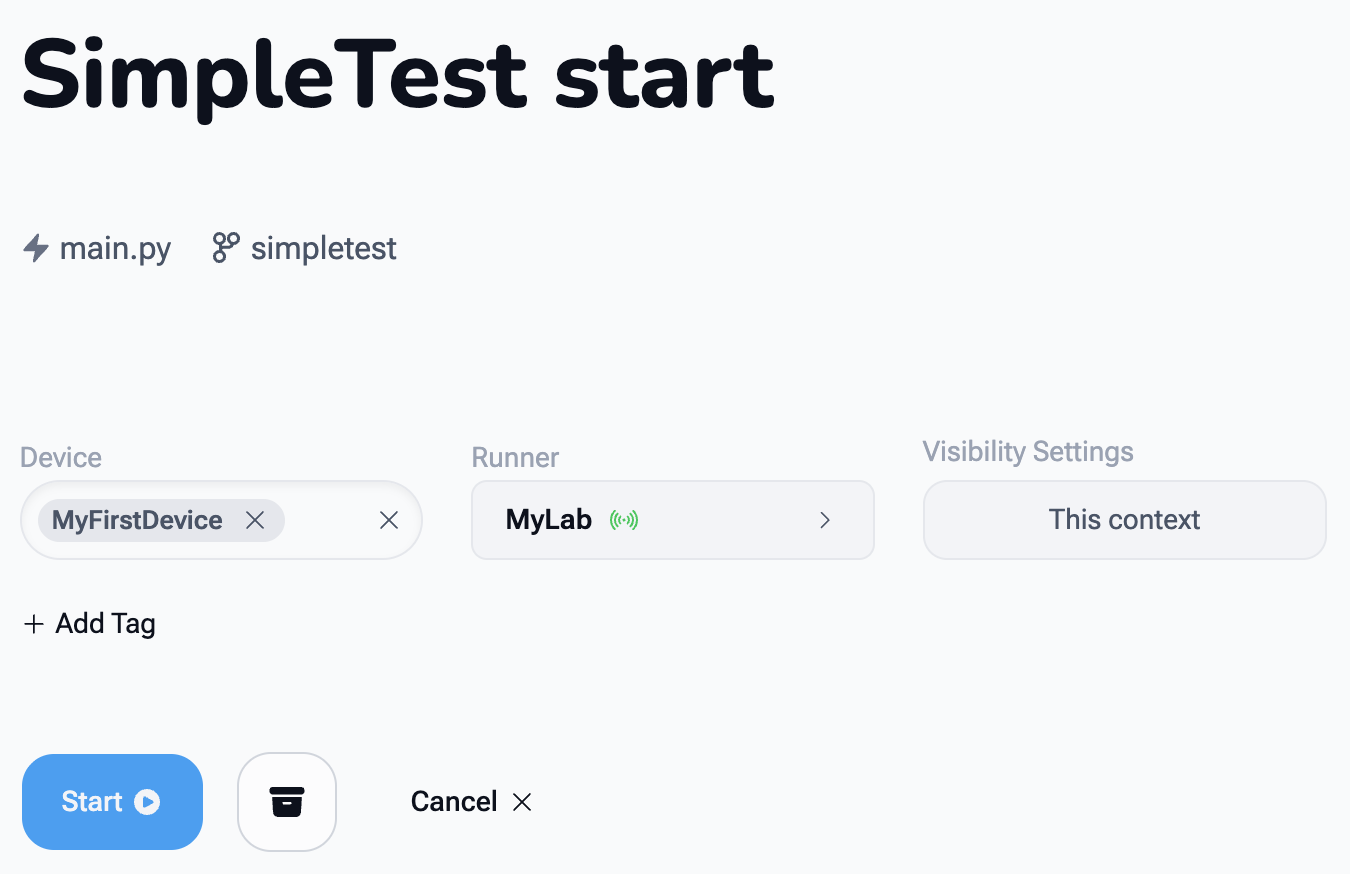Click the branch icon next to simpletest
Image resolution: width=1350 pixels, height=874 pixels.
(226, 248)
